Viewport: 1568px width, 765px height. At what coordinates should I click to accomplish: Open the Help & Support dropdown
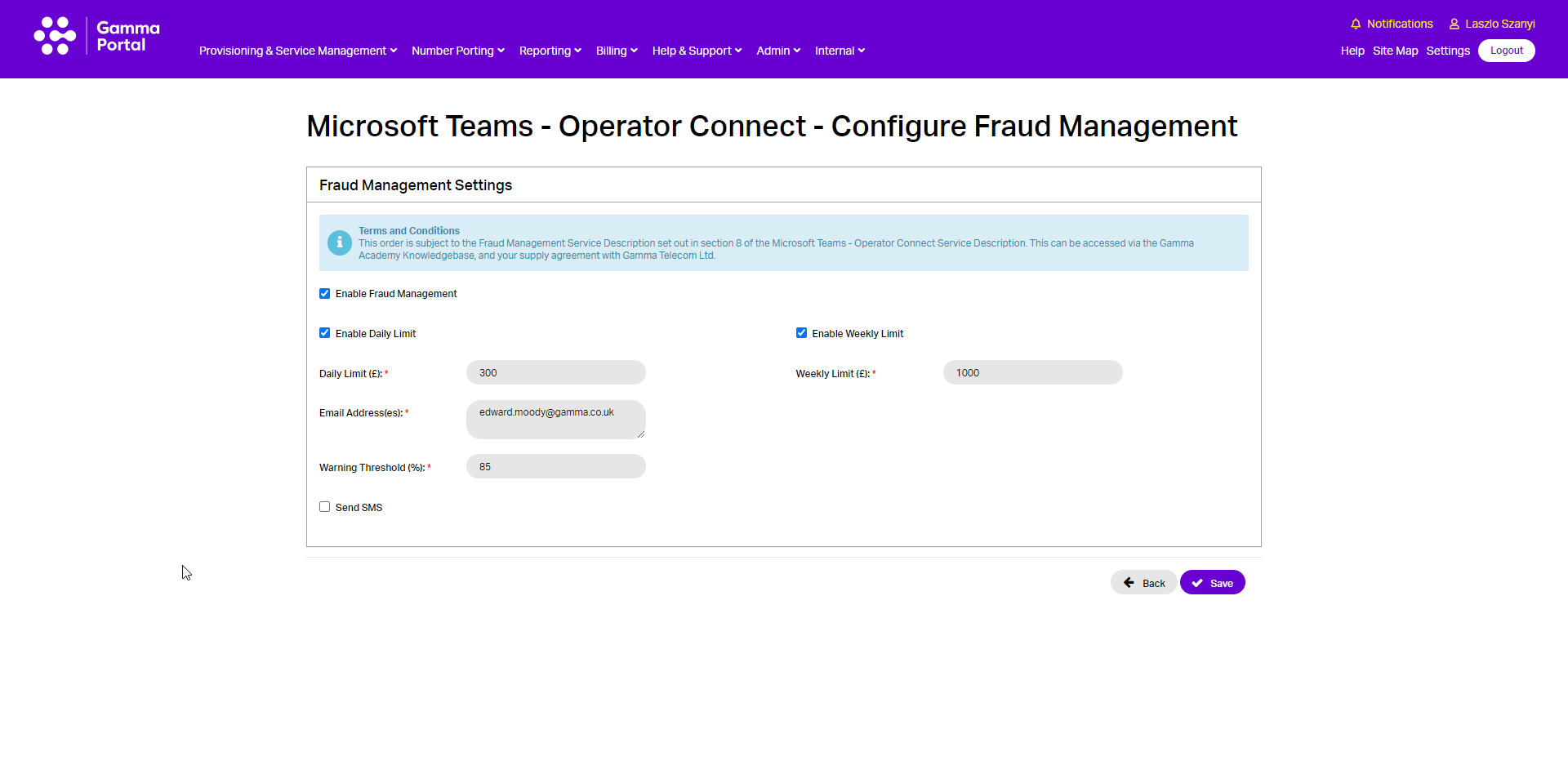(697, 51)
